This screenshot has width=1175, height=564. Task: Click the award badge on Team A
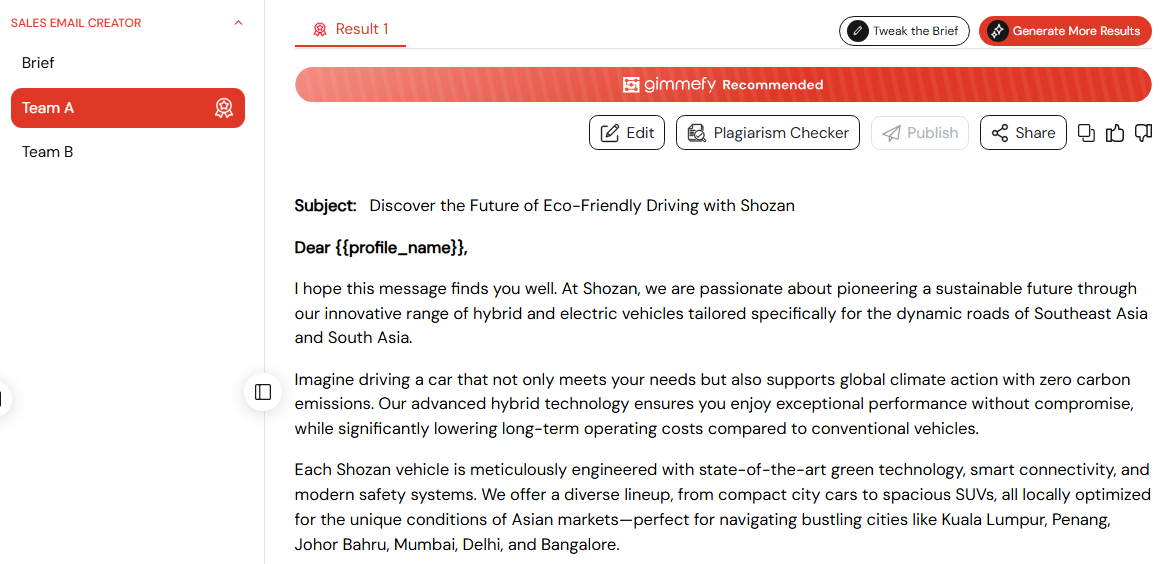(x=223, y=108)
